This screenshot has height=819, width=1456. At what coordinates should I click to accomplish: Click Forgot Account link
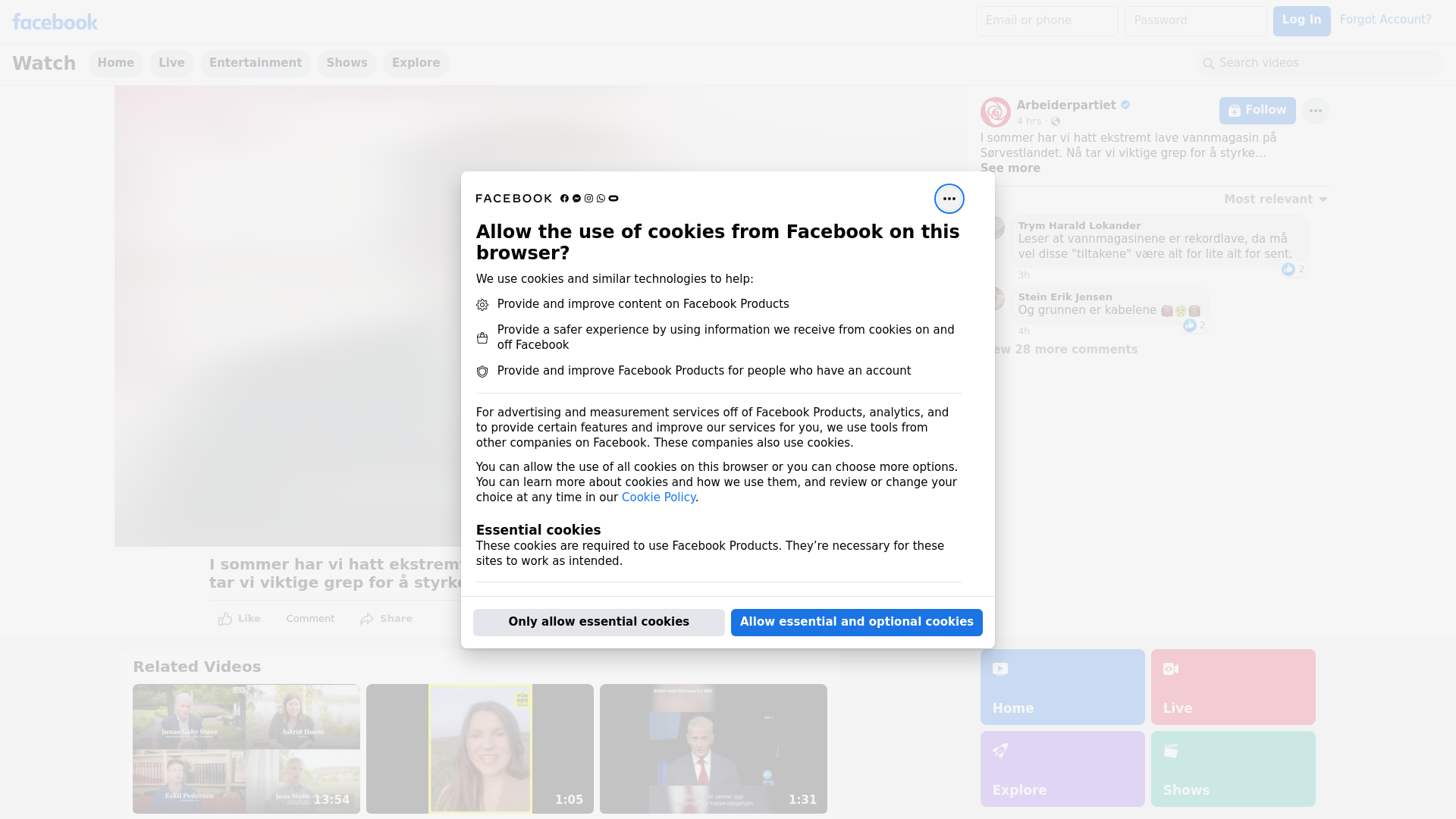click(1385, 20)
